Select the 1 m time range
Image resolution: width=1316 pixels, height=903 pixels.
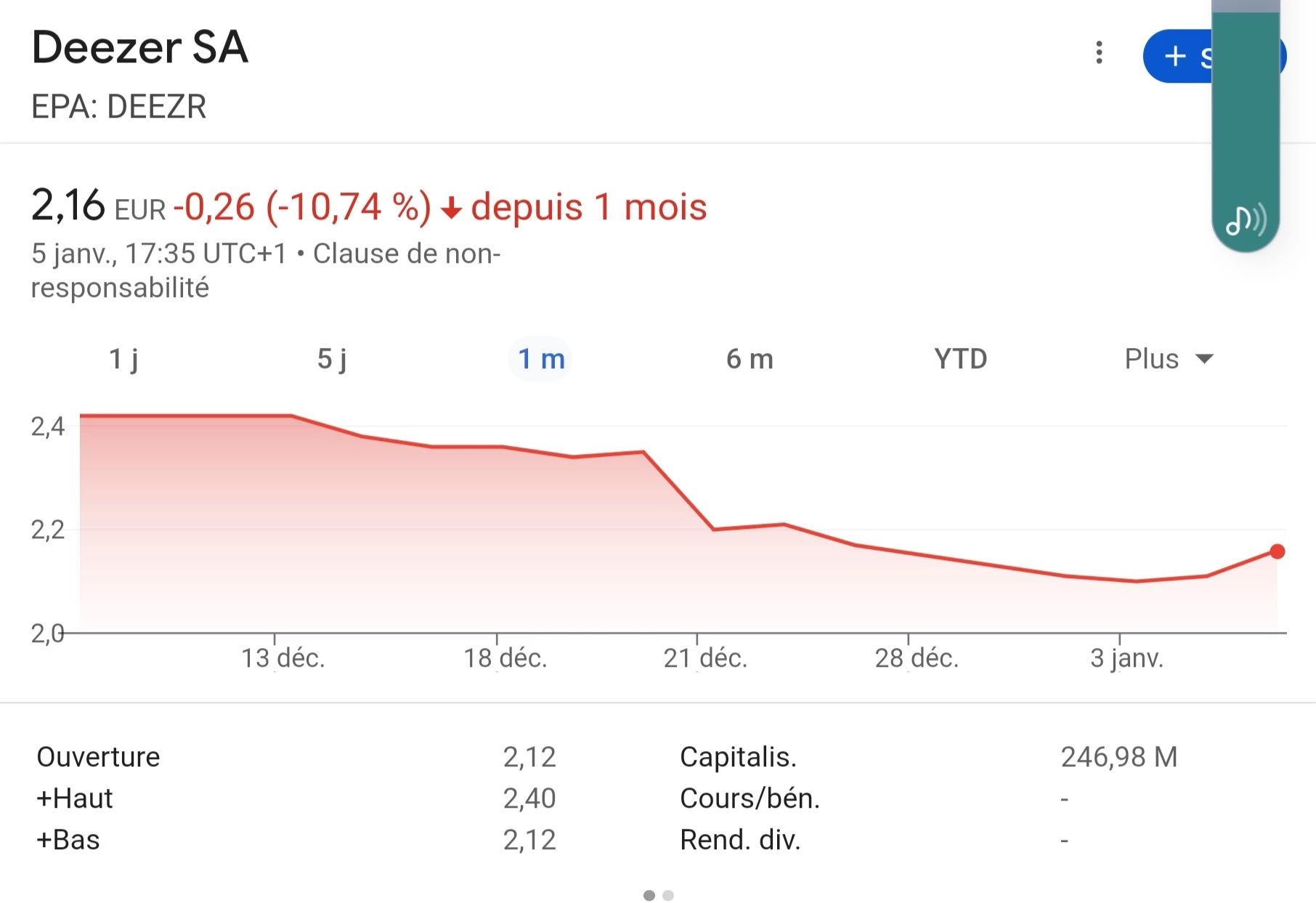(541, 359)
